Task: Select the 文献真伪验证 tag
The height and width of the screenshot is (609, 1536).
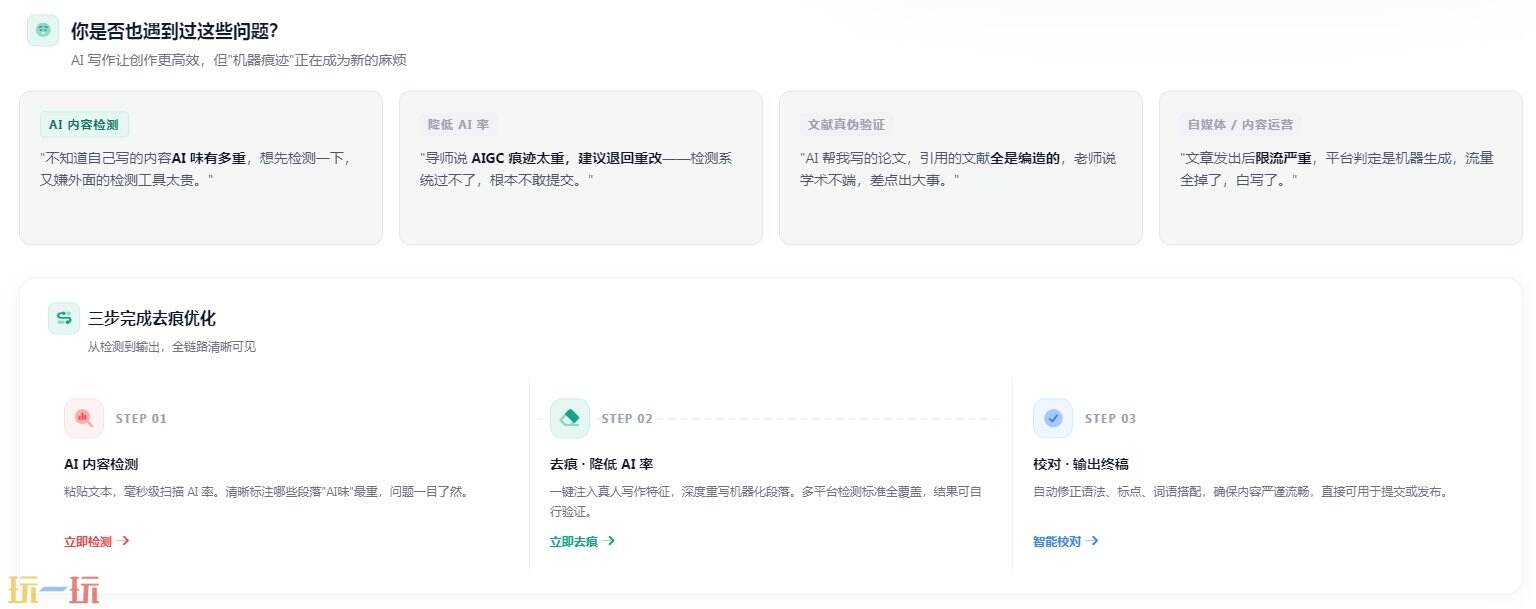Action: click(x=846, y=125)
